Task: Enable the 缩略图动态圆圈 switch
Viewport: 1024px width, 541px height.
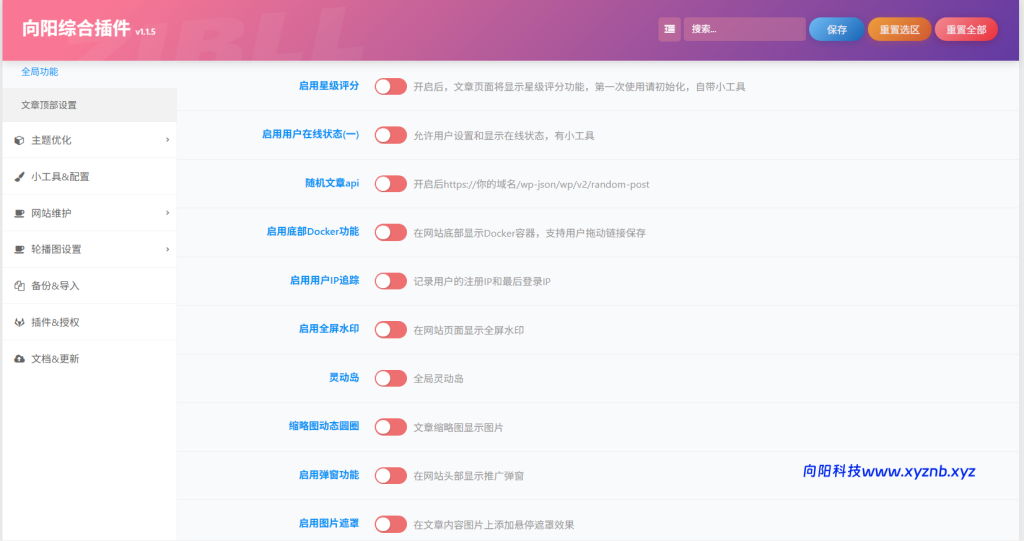Action: pos(391,427)
